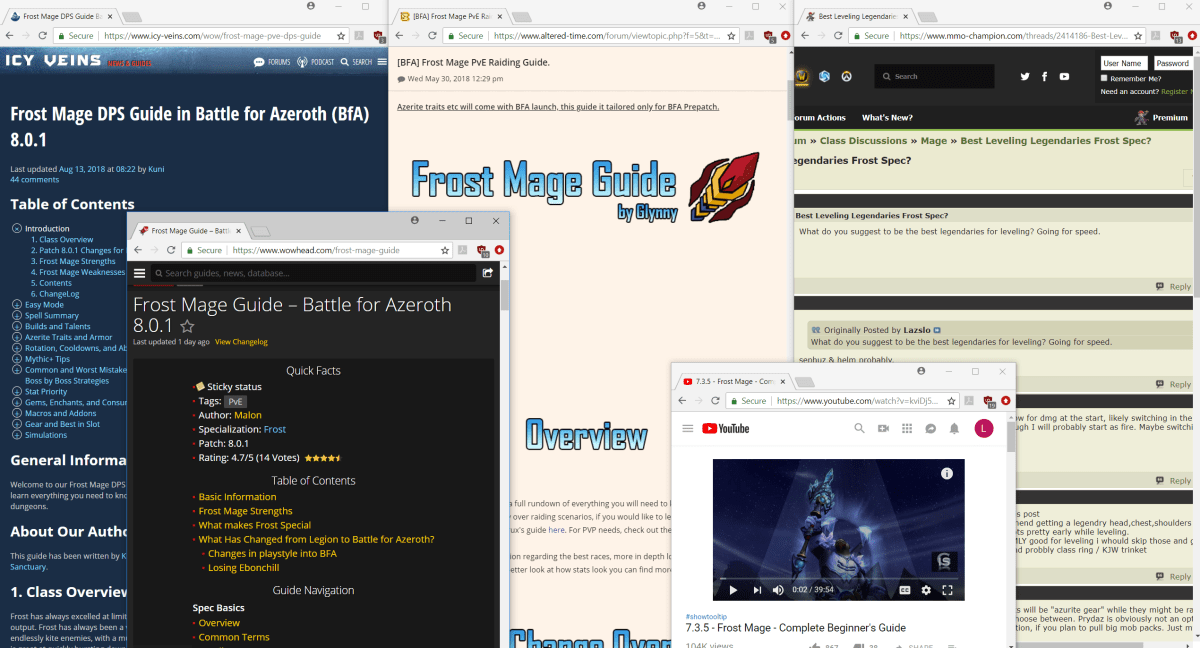Open the What's New menu on MMO-Champion
This screenshot has height=648, width=1200.
tap(887, 117)
